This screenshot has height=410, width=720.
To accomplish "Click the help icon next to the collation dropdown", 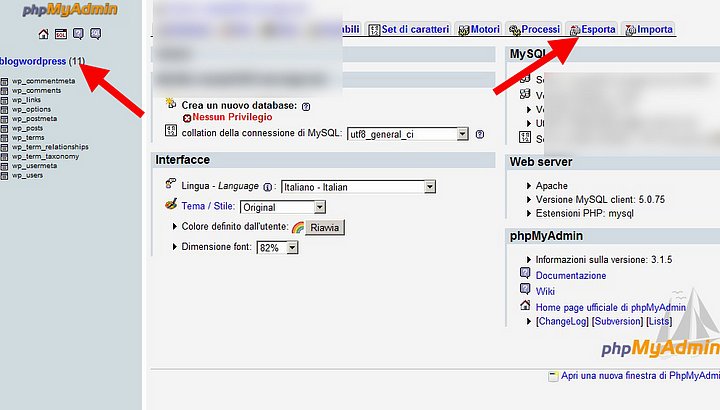I will pyautogui.click(x=480, y=135).
